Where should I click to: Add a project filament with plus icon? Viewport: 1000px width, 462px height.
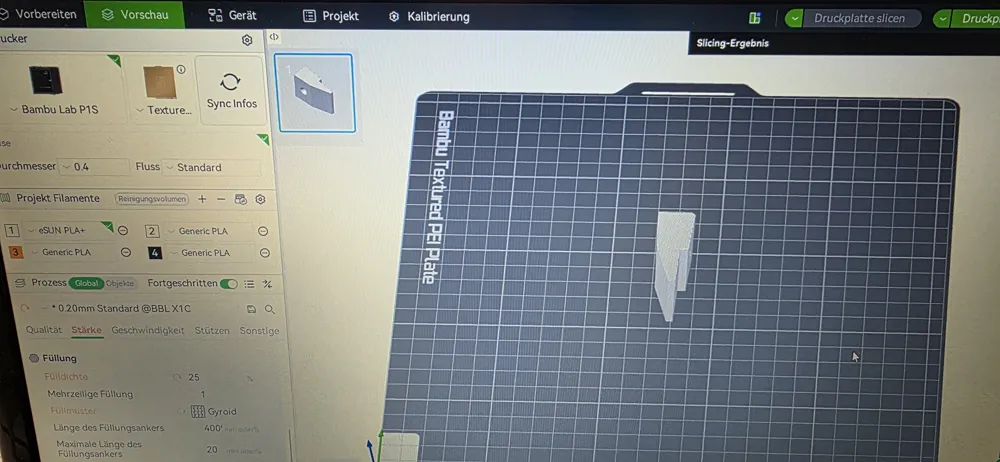pyautogui.click(x=202, y=199)
